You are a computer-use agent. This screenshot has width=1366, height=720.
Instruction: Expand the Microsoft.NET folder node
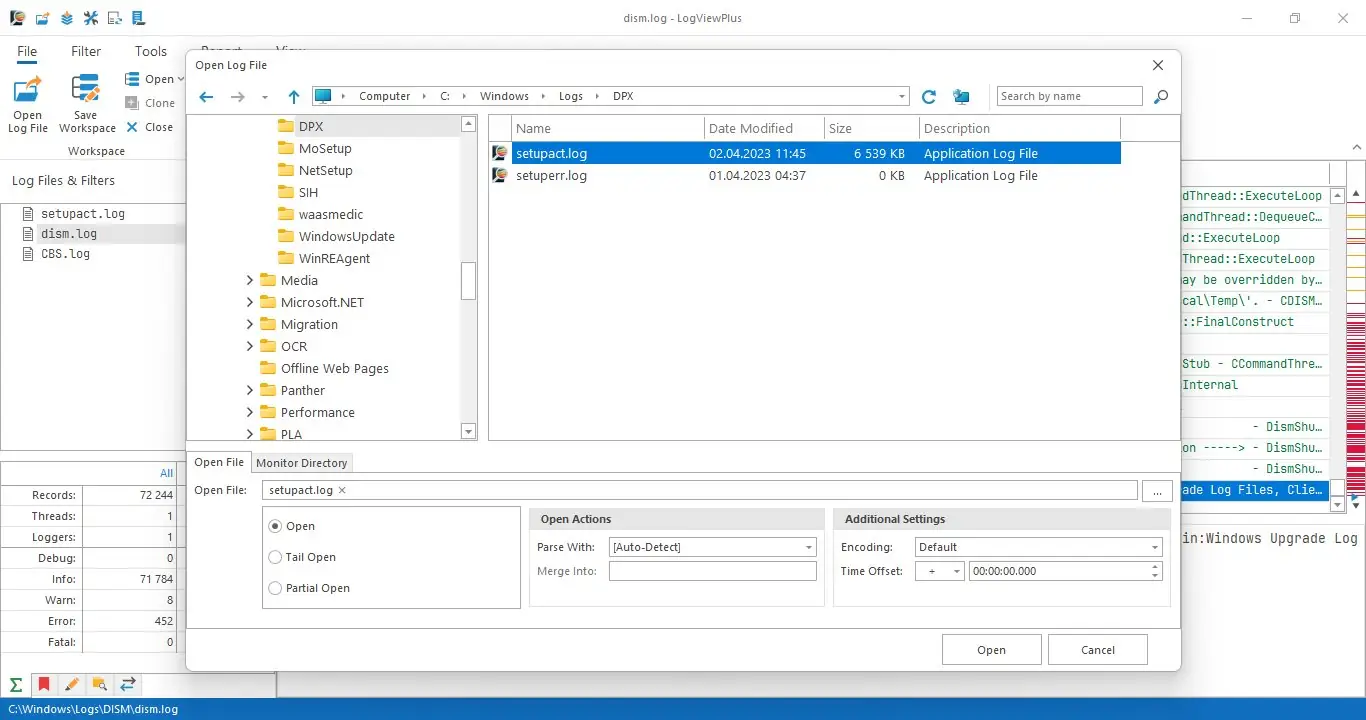250,303
